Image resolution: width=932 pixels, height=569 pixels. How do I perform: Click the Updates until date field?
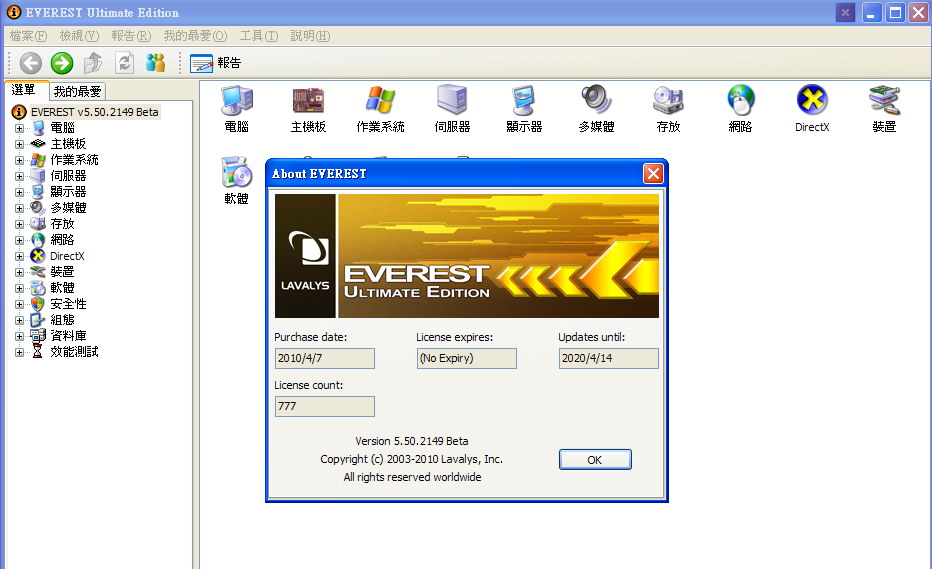[x=608, y=358]
